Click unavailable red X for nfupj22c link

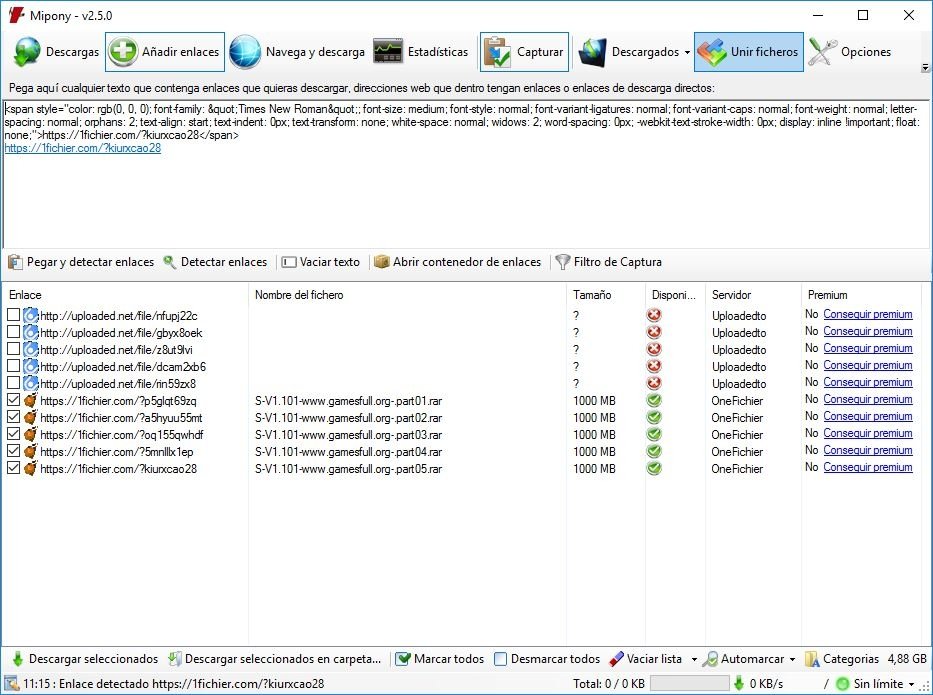[x=654, y=315]
